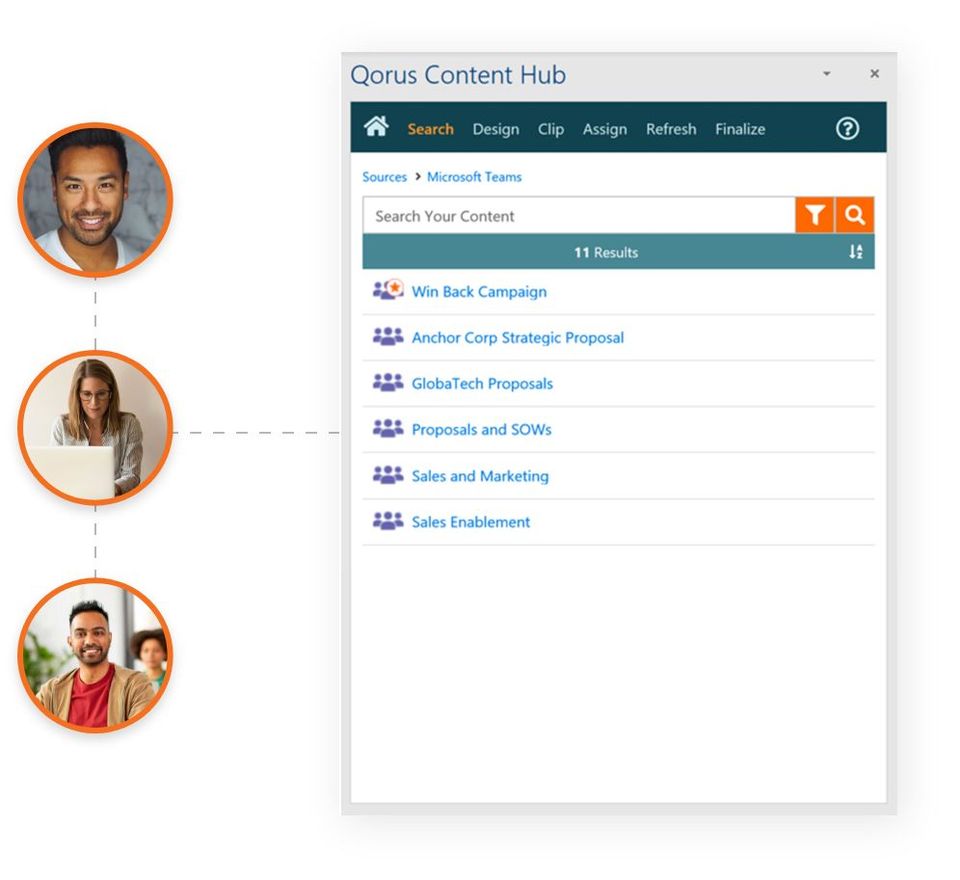This screenshot has width=960, height=880.
Task: Switch to the Finalize tab
Action: point(740,129)
